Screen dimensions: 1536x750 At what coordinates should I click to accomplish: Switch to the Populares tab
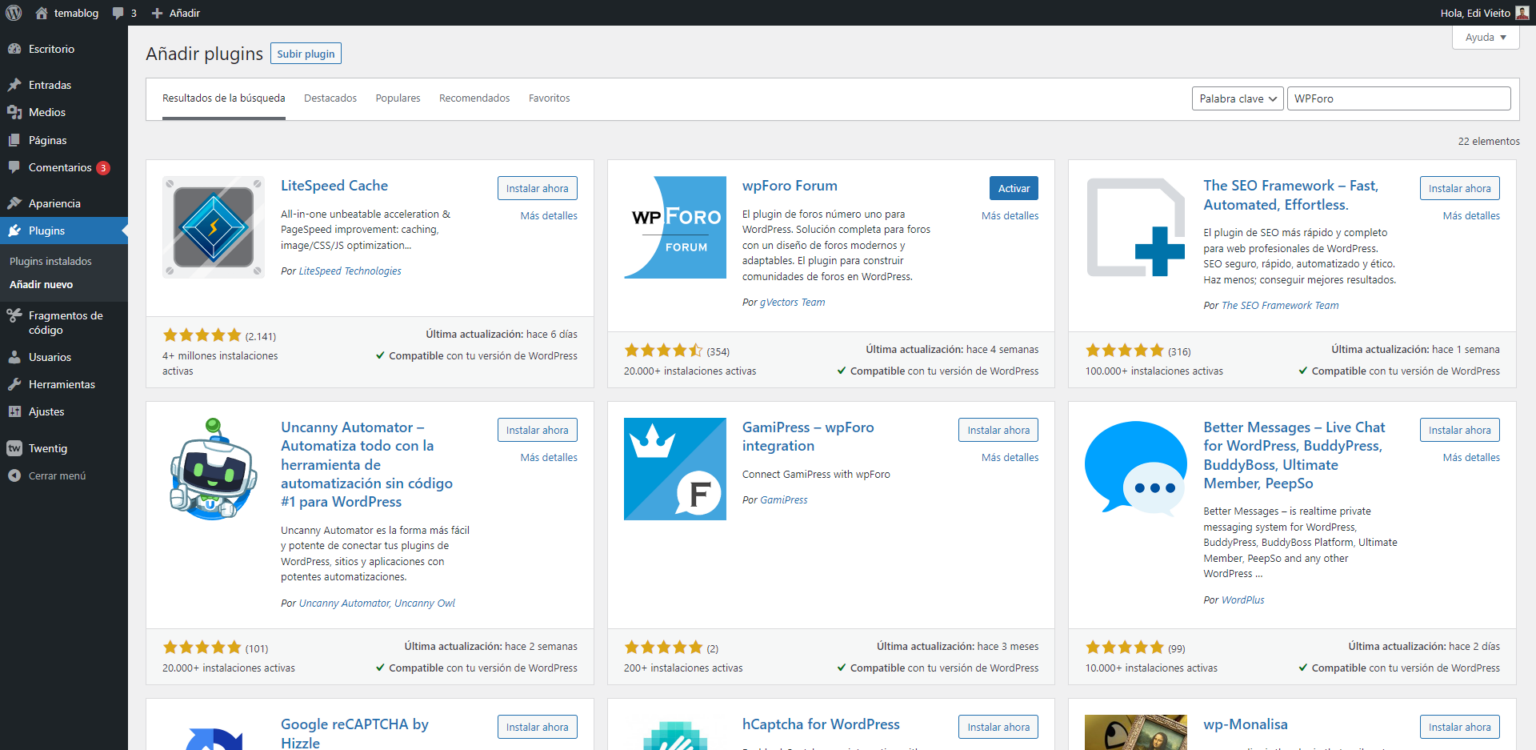[397, 97]
